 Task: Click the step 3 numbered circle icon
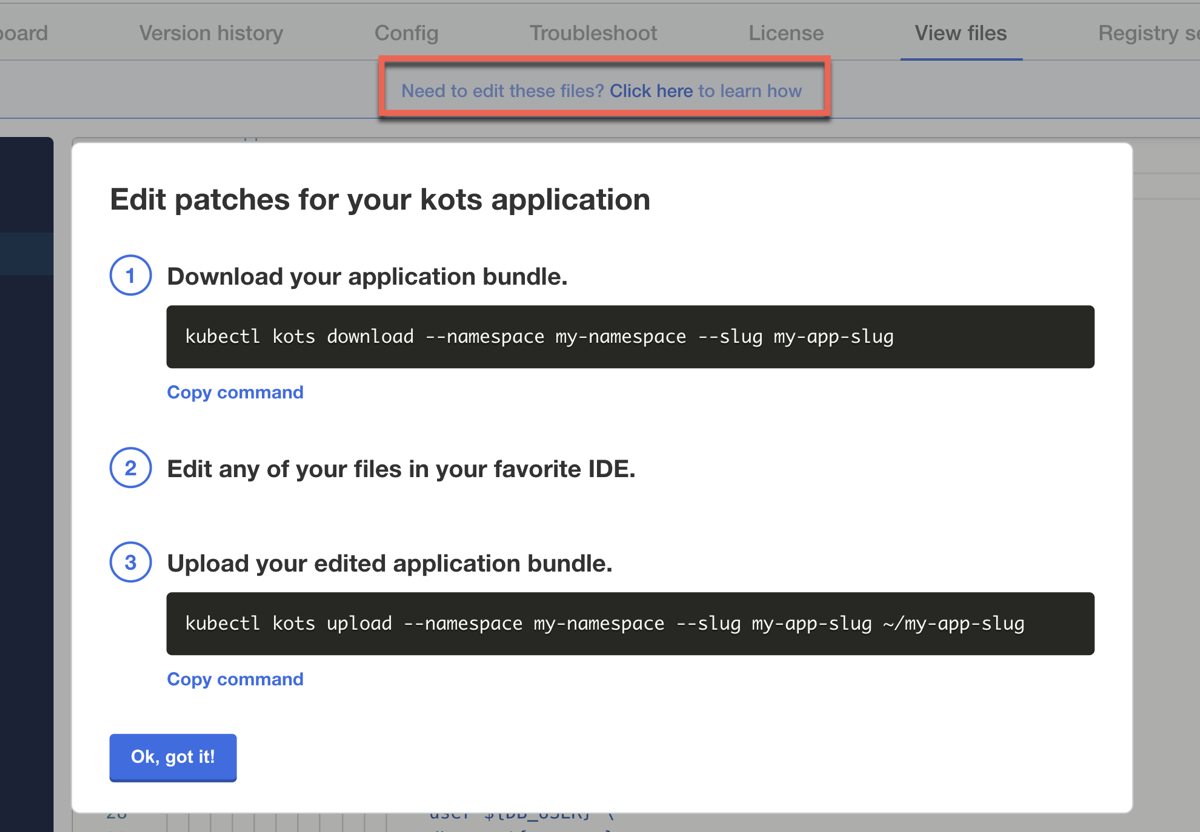(130, 562)
